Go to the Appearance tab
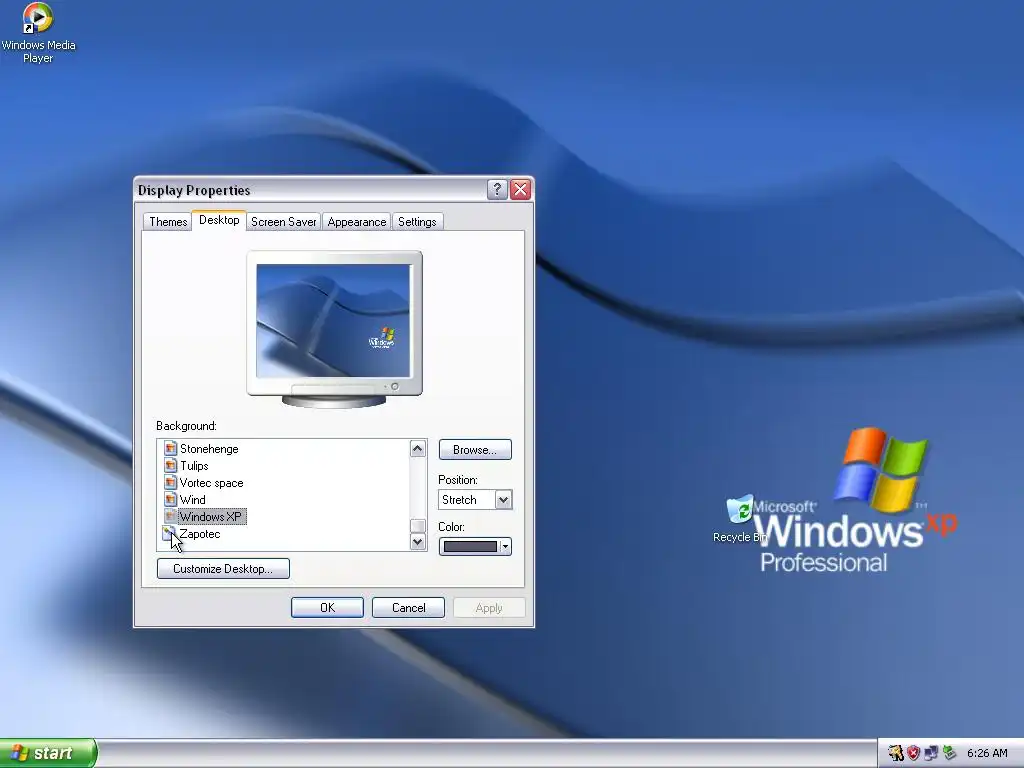Screen dimensions: 1024x768 [x=357, y=222]
